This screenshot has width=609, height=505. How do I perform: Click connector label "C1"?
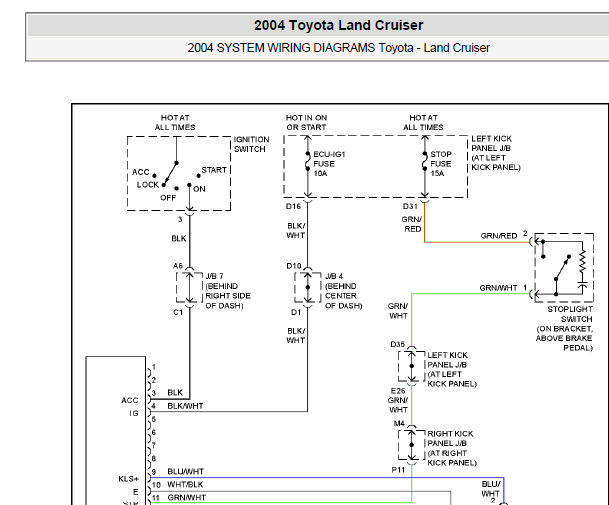(x=178, y=312)
